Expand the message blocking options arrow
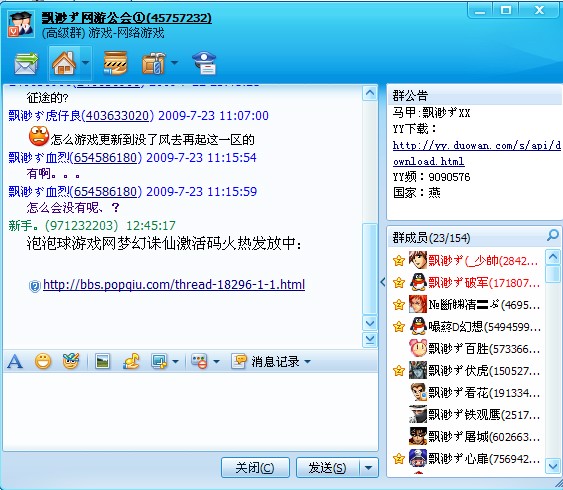Viewport: 563px width, 490px height. coord(217,361)
